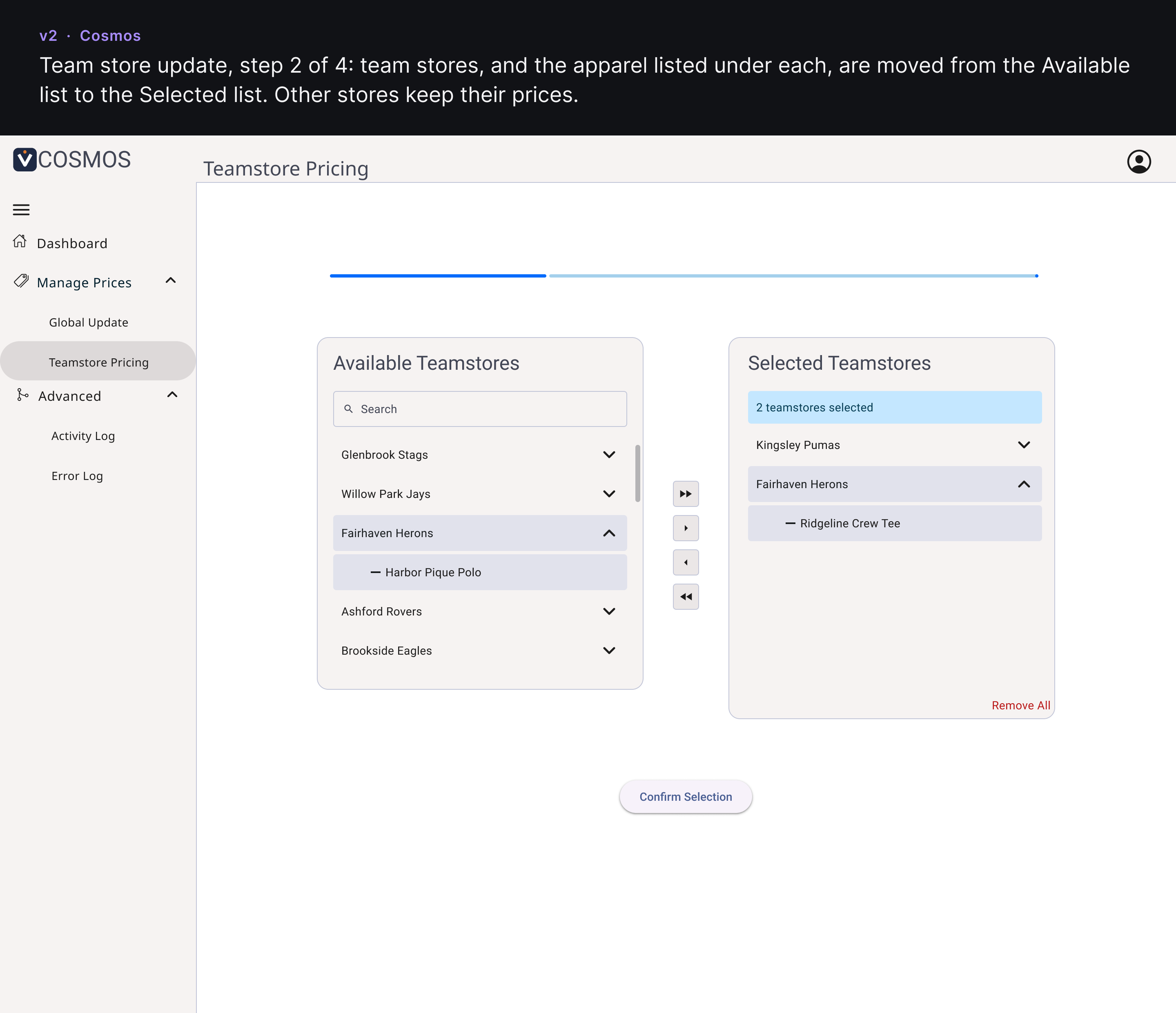Click the completed dark blue progress segment
This screenshot has height=1013, width=1176.
pos(438,276)
